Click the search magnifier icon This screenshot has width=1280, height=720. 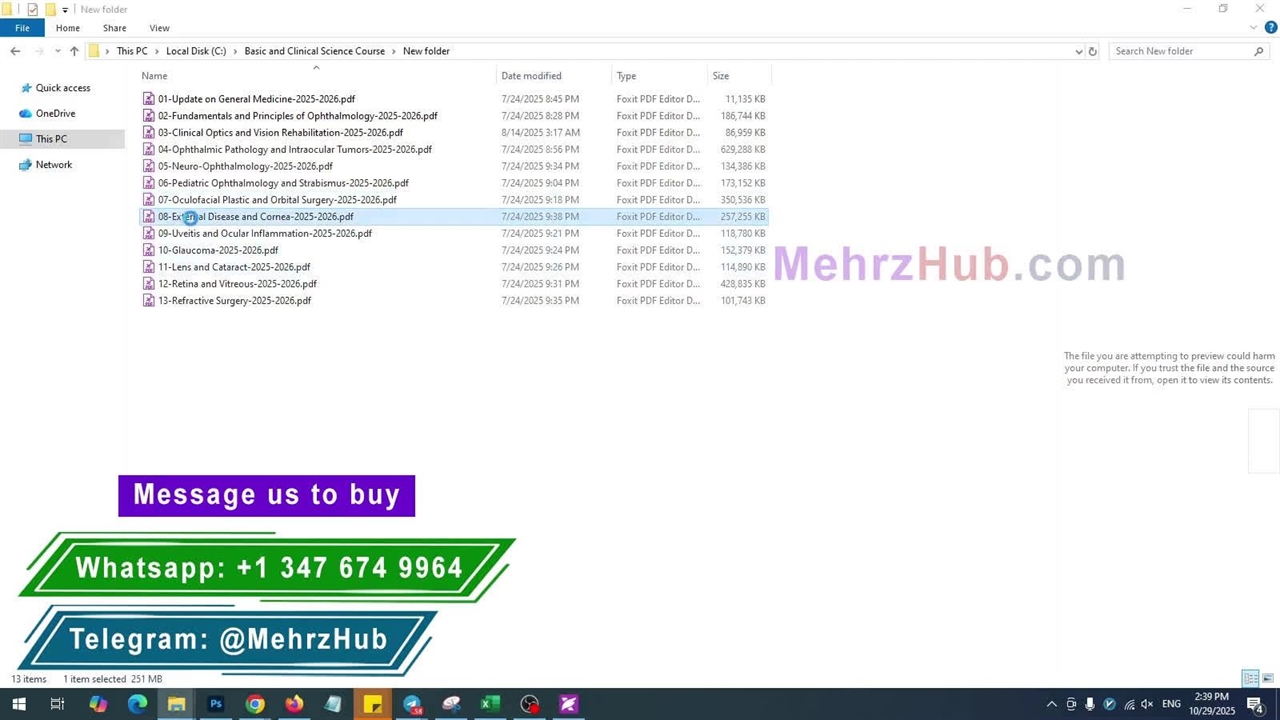click(1258, 51)
